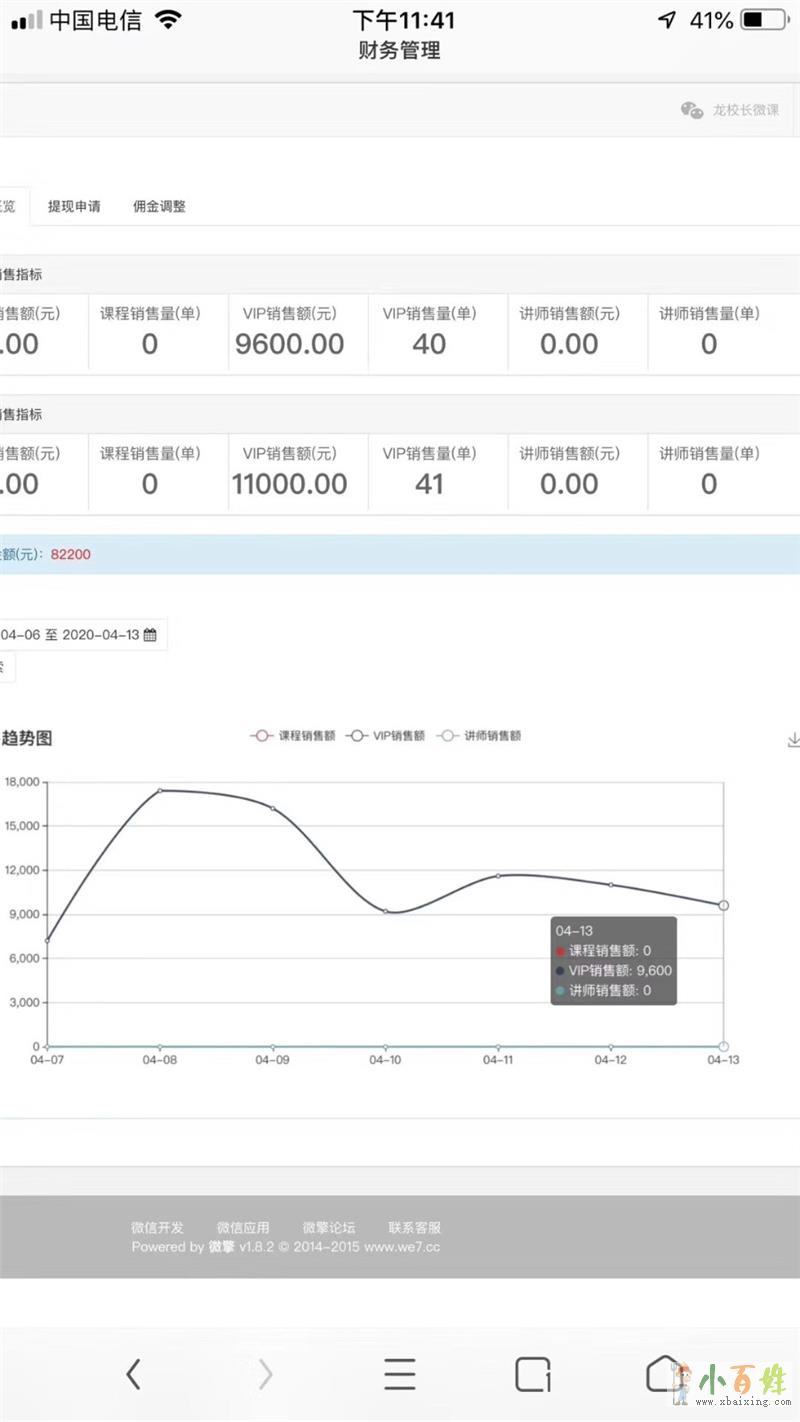The width and height of the screenshot is (800, 1422).
Task: Tap the browser back arrow
Action: tap(133, 1375)
